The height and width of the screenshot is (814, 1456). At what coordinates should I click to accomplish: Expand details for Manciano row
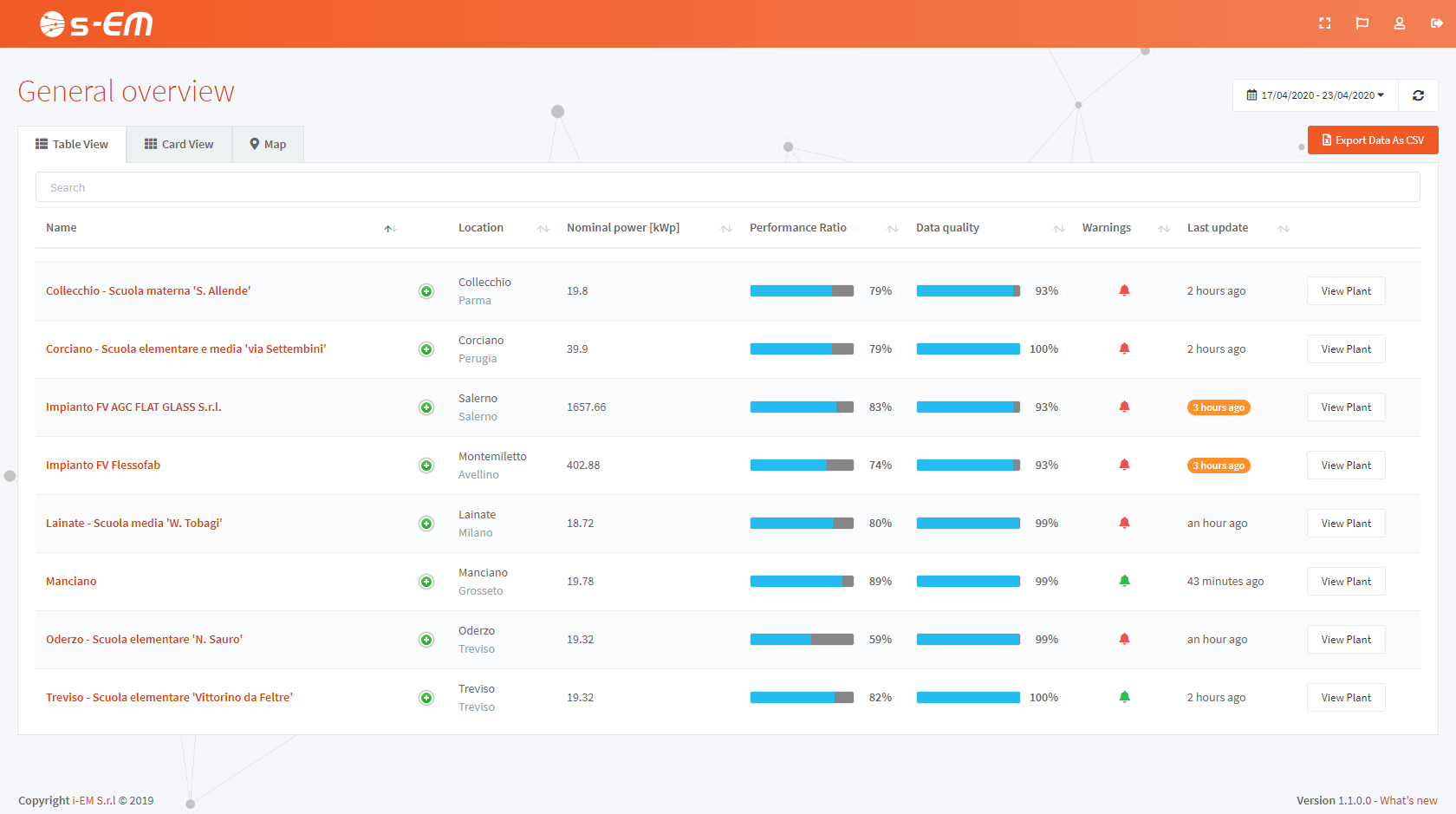pyautogui.click(x=426, y=582)
